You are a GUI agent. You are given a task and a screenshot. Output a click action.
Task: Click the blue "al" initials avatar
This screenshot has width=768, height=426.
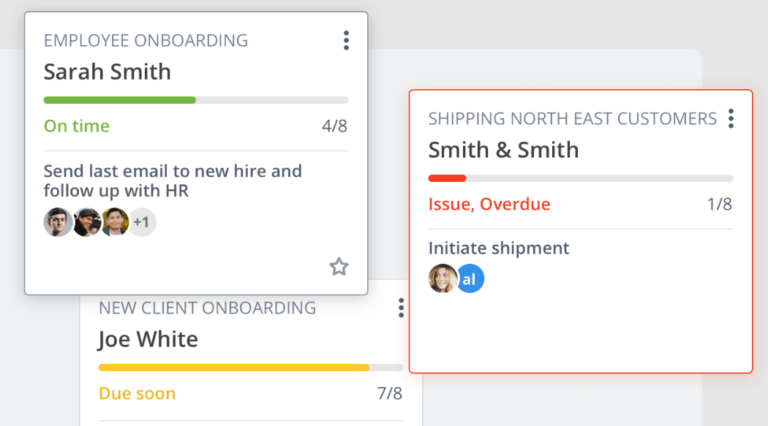click(x=469, y=279)
